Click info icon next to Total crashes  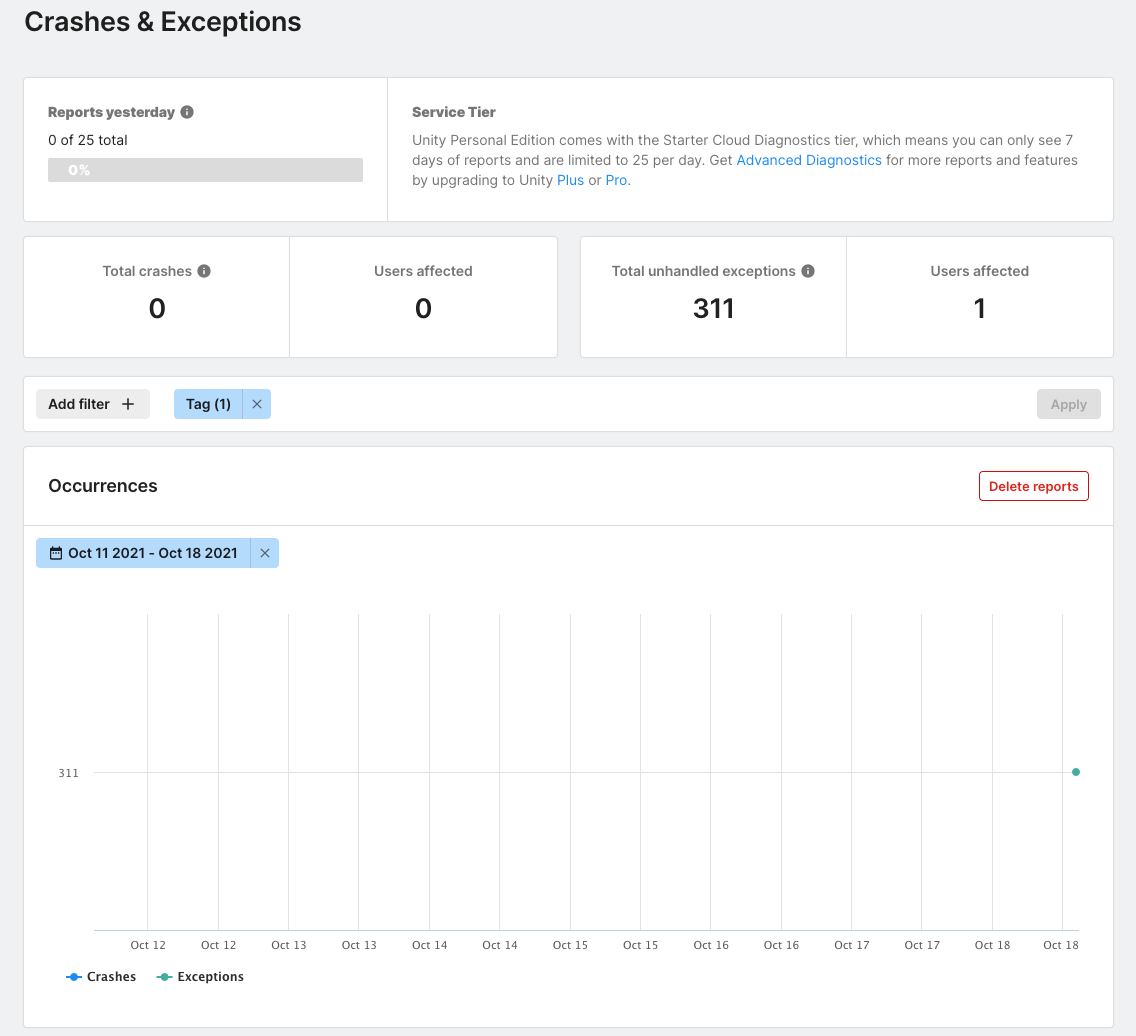pyautogui.click(x=204, y=271)
